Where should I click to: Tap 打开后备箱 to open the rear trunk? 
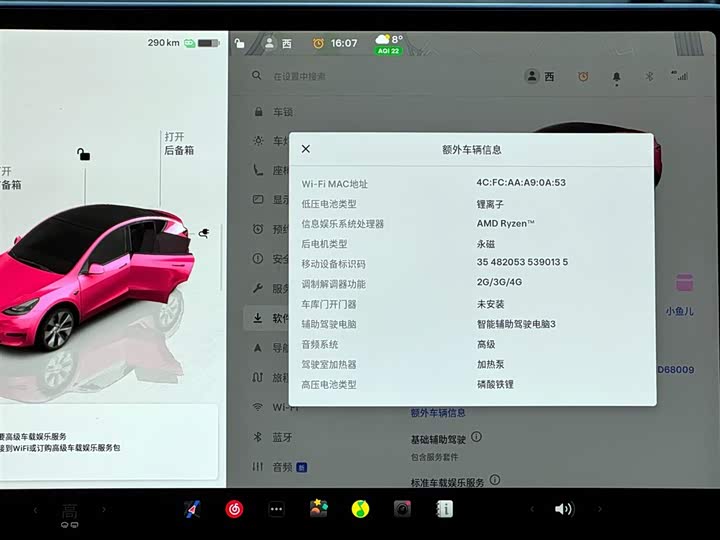tap(179, 143)
